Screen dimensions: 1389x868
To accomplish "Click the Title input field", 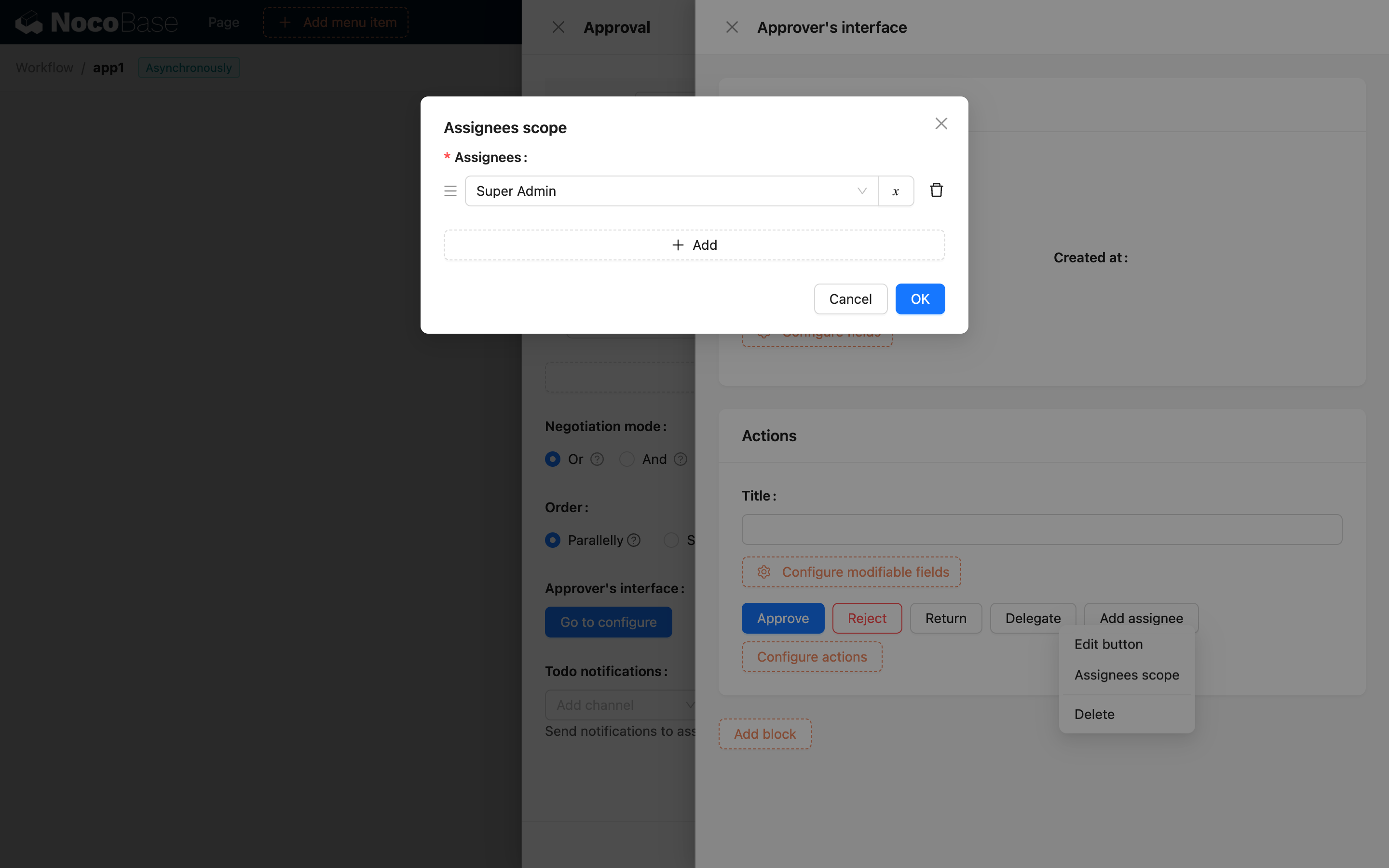I will 1041,529.
